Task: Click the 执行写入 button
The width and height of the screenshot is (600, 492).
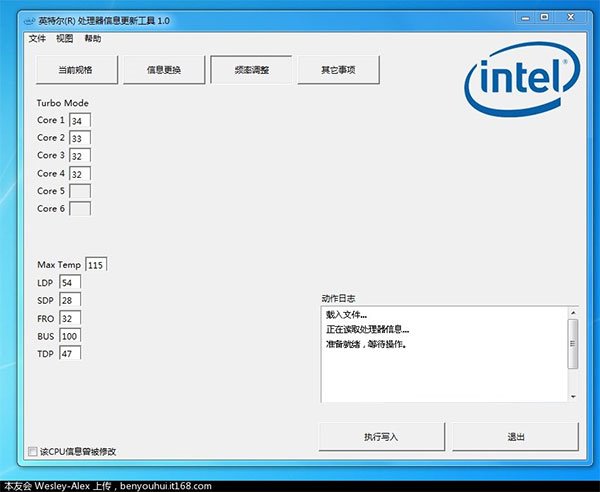Action: [x=382, y=437]
